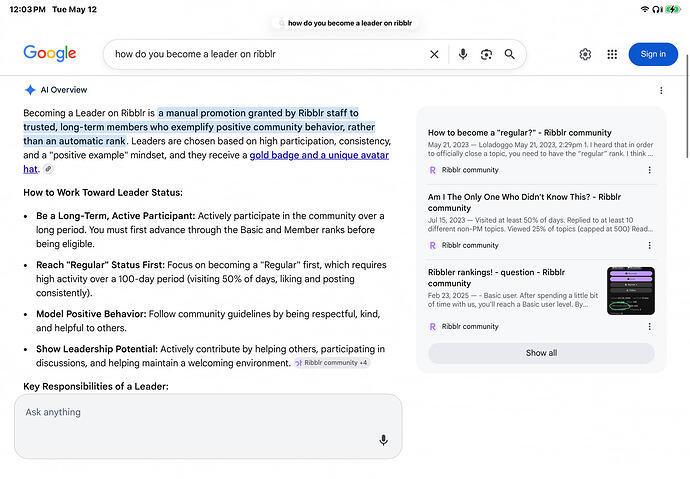Viewport: 690px width, 479px height.
Task: Open more options for 'Ribbler rankings' source
Action: (x=650, y=327)
